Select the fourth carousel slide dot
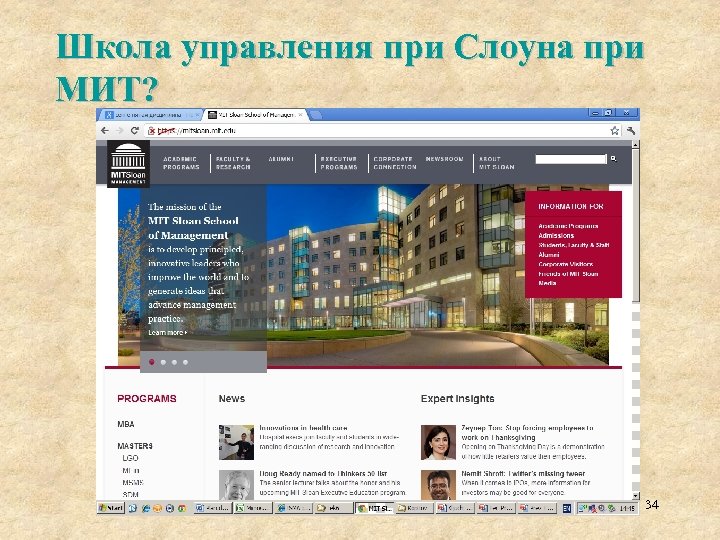 [186, 362]
